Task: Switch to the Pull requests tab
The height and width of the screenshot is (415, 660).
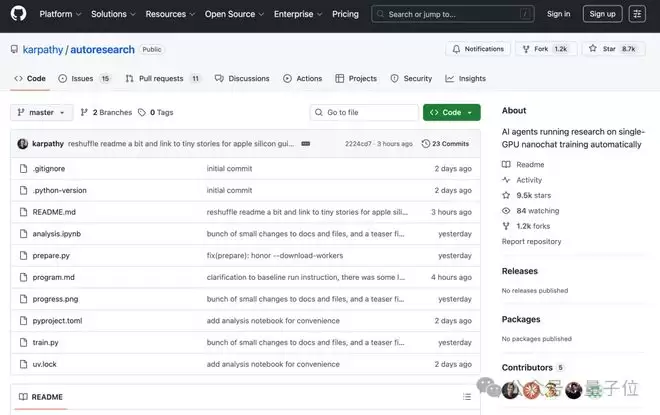Action: [160, 78]
